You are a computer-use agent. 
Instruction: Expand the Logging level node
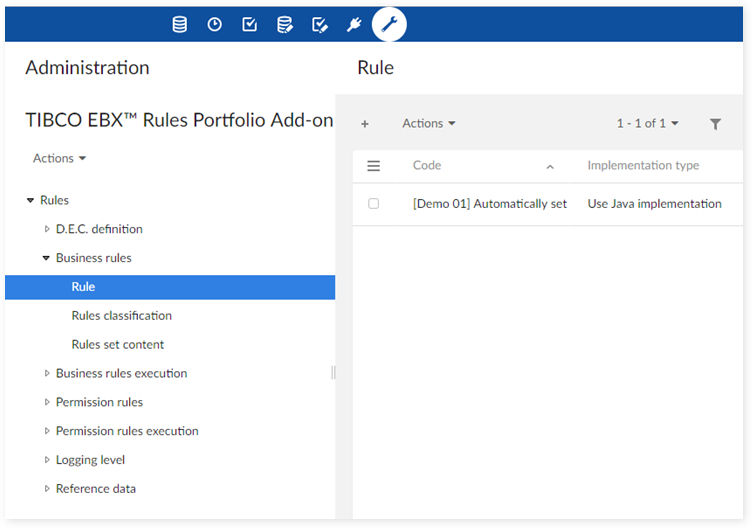click(x=47, y=459)
